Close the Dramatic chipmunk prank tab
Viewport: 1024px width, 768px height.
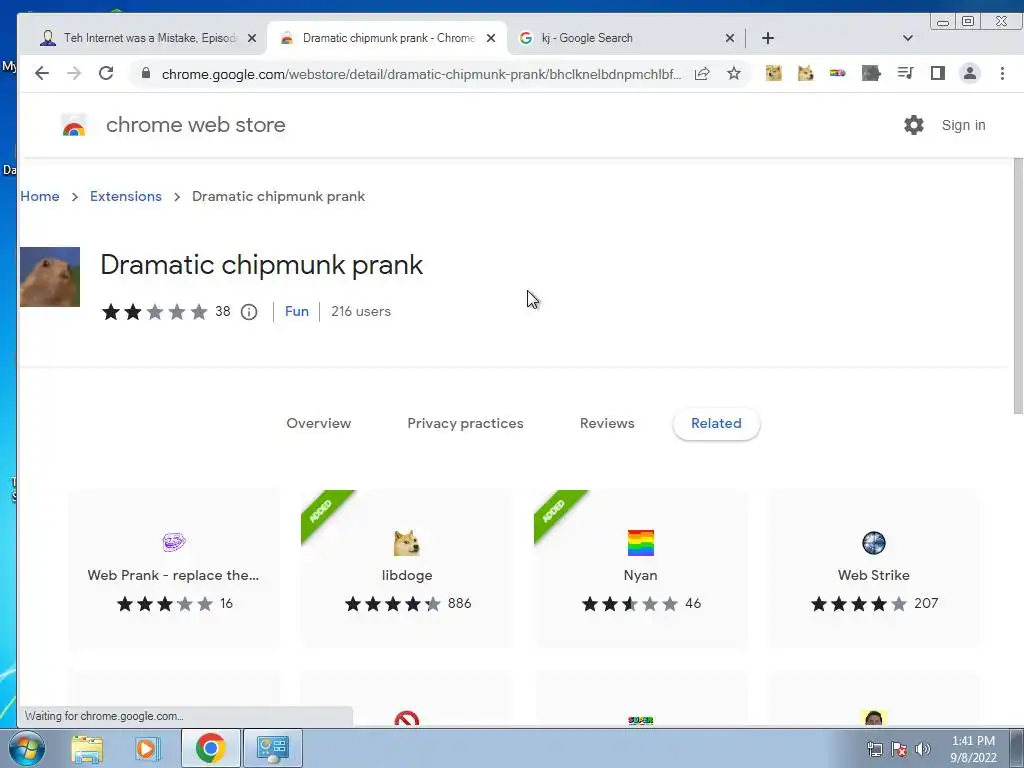[491, 38]
